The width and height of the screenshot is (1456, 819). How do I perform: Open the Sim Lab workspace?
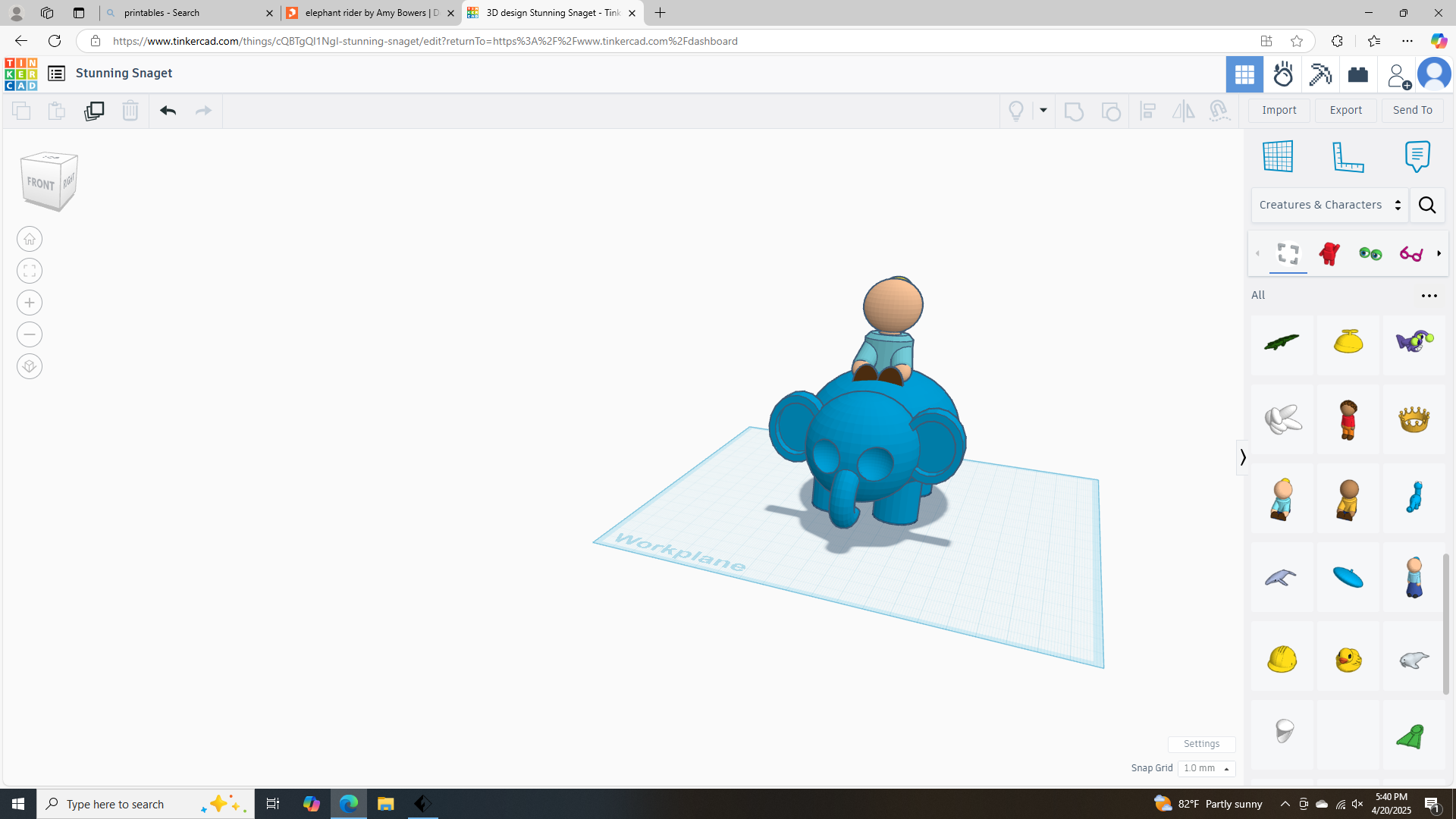[1283, 74]
